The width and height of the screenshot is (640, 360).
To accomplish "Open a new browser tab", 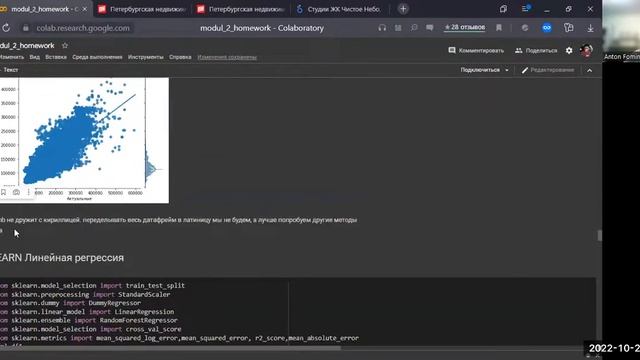I will [x=403, y=9].
